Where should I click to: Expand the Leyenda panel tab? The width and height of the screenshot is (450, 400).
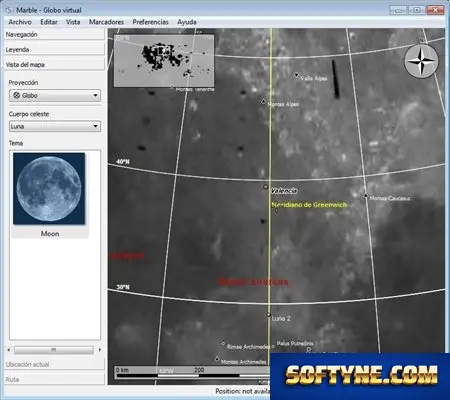(54, 50)
